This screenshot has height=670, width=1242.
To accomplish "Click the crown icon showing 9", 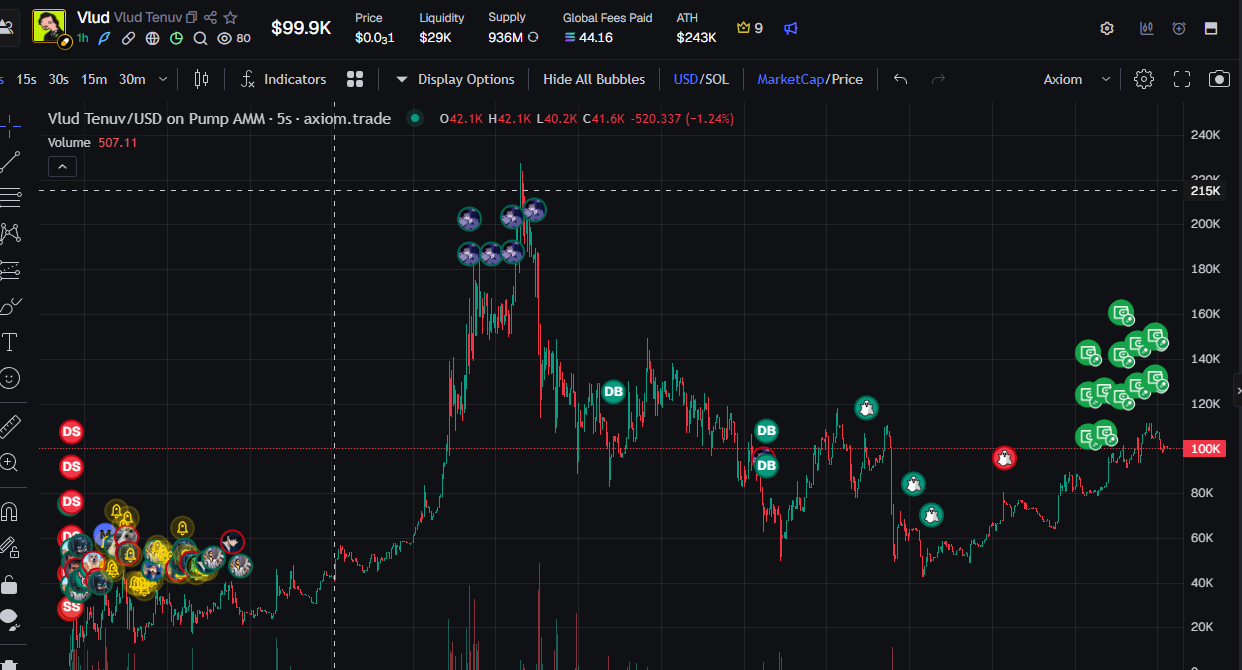I will tap(750, 28).
